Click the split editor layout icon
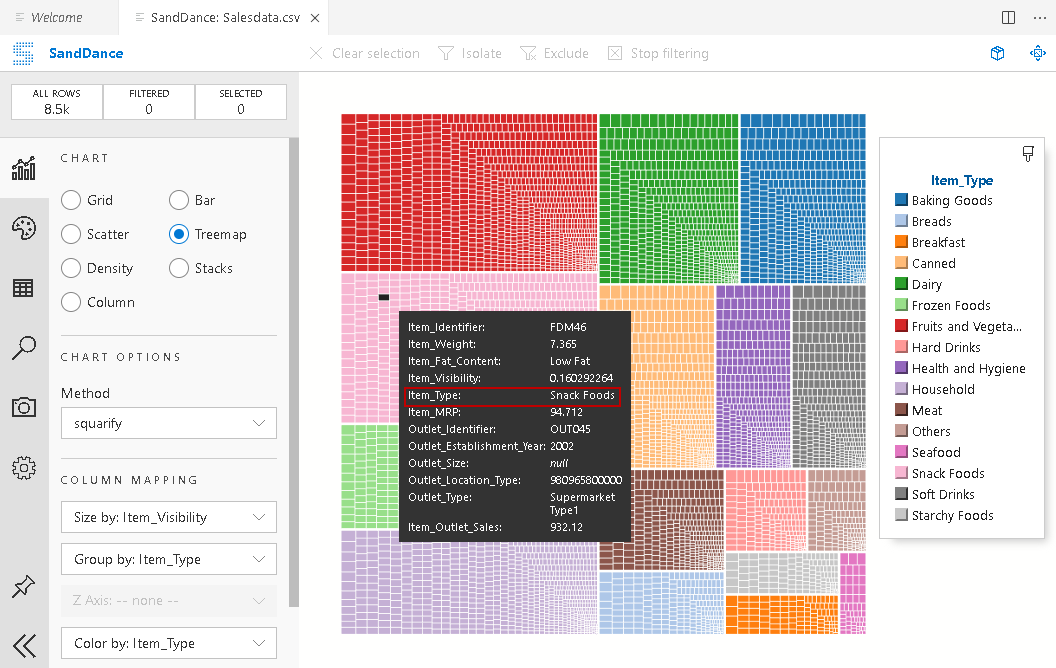 tap(1008, 17)
